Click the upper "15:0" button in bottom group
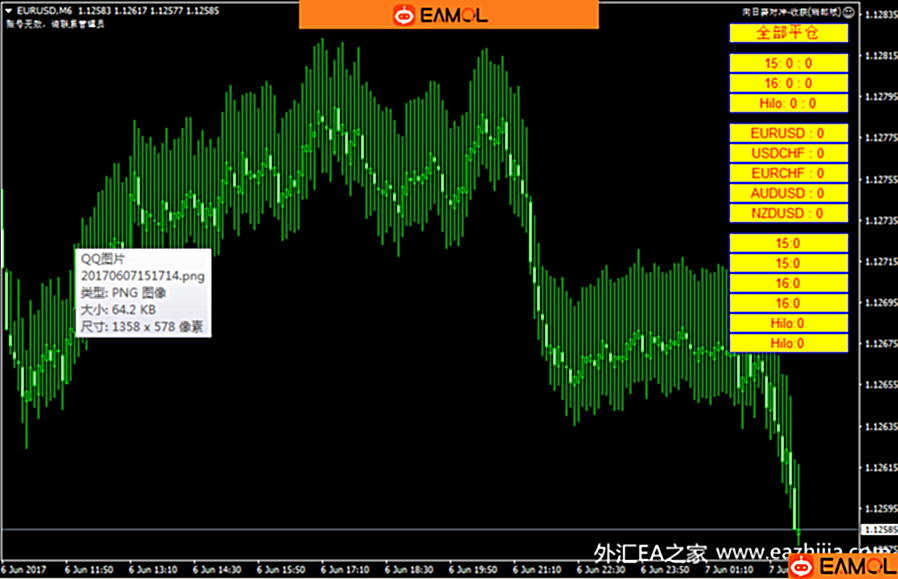The image size is (898, 579). [x=788, y=243]
